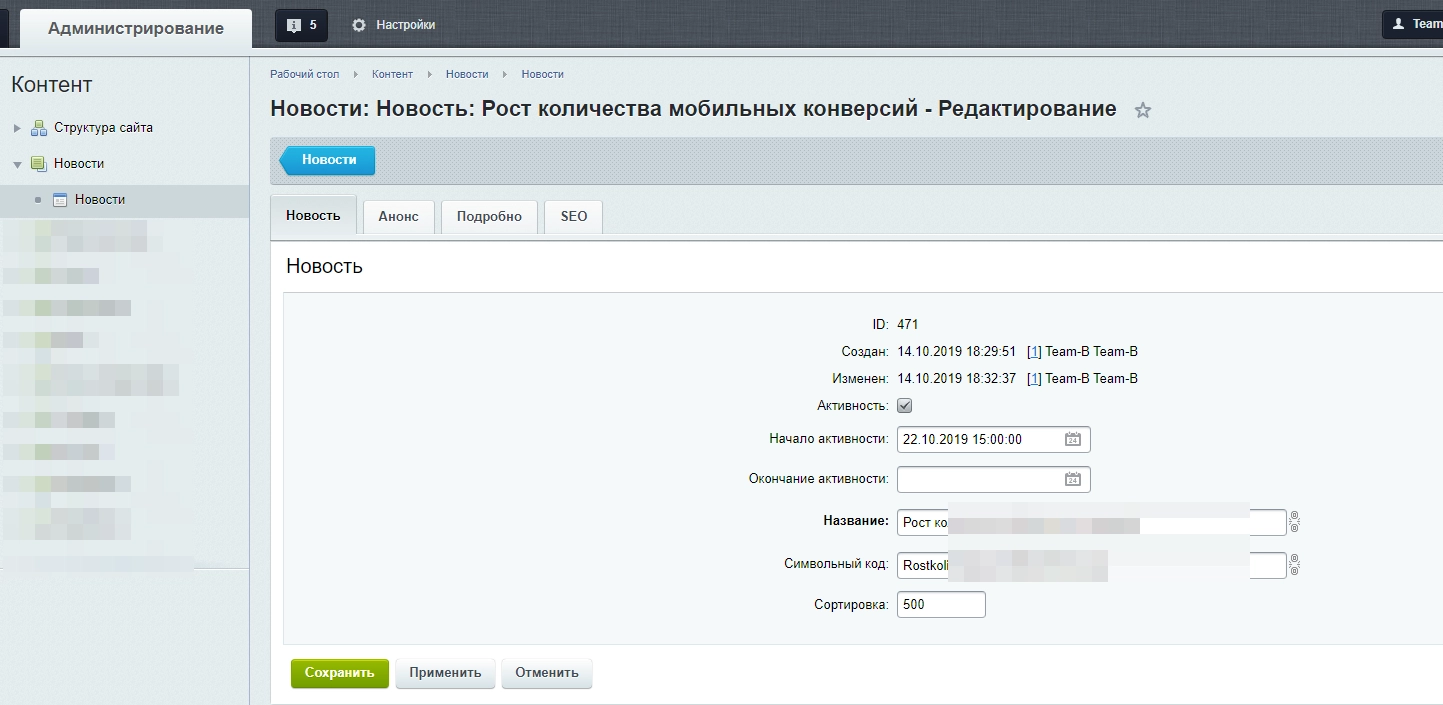This screenshot has height=705, width=1443.
Task: Select Новости child item in sidebar
Action: 99,200
